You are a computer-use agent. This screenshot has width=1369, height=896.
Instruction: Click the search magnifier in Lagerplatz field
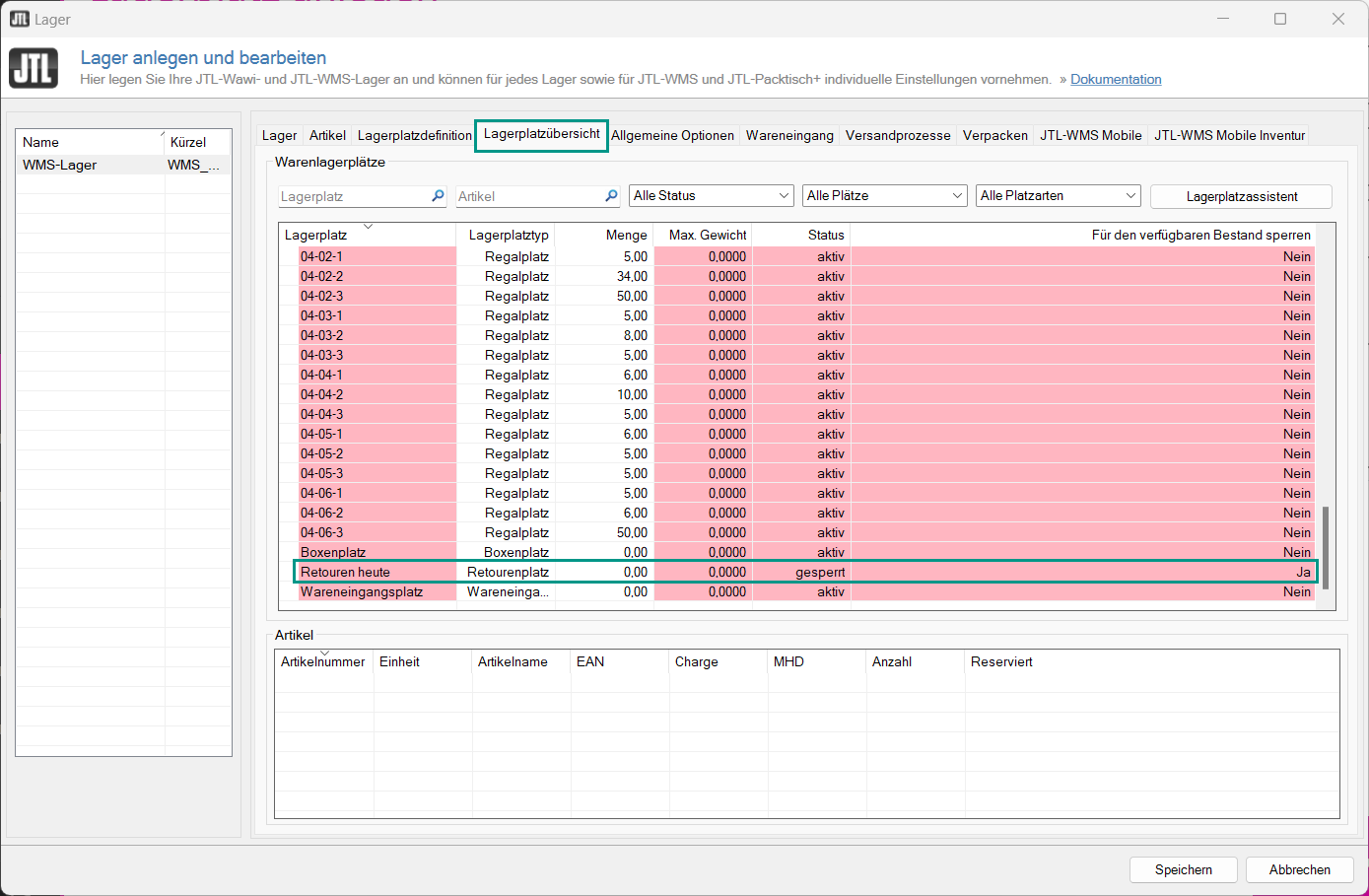[x=438, y=196]
